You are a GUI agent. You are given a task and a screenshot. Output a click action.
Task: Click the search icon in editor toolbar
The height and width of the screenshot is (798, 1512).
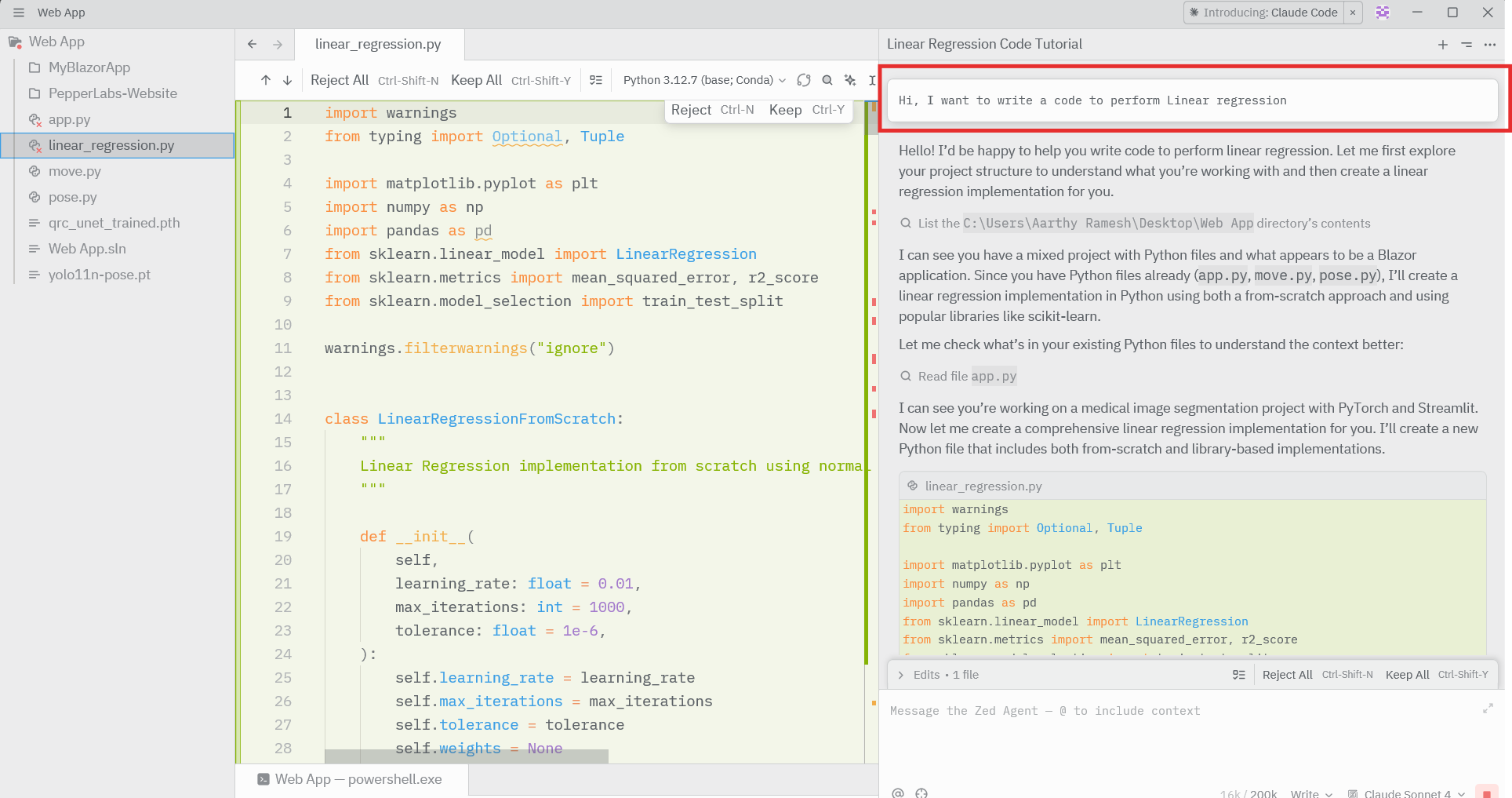(827, 80)
